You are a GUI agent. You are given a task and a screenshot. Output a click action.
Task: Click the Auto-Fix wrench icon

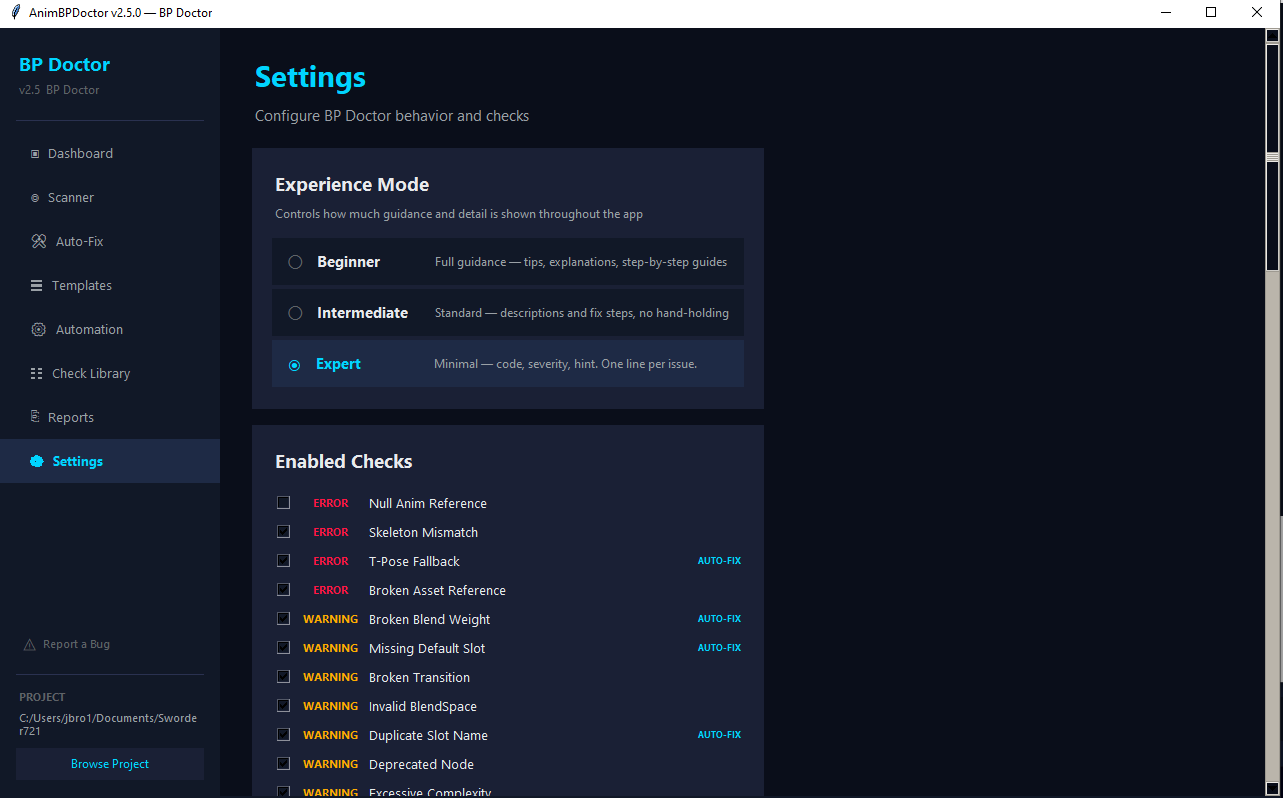[39, 242]
